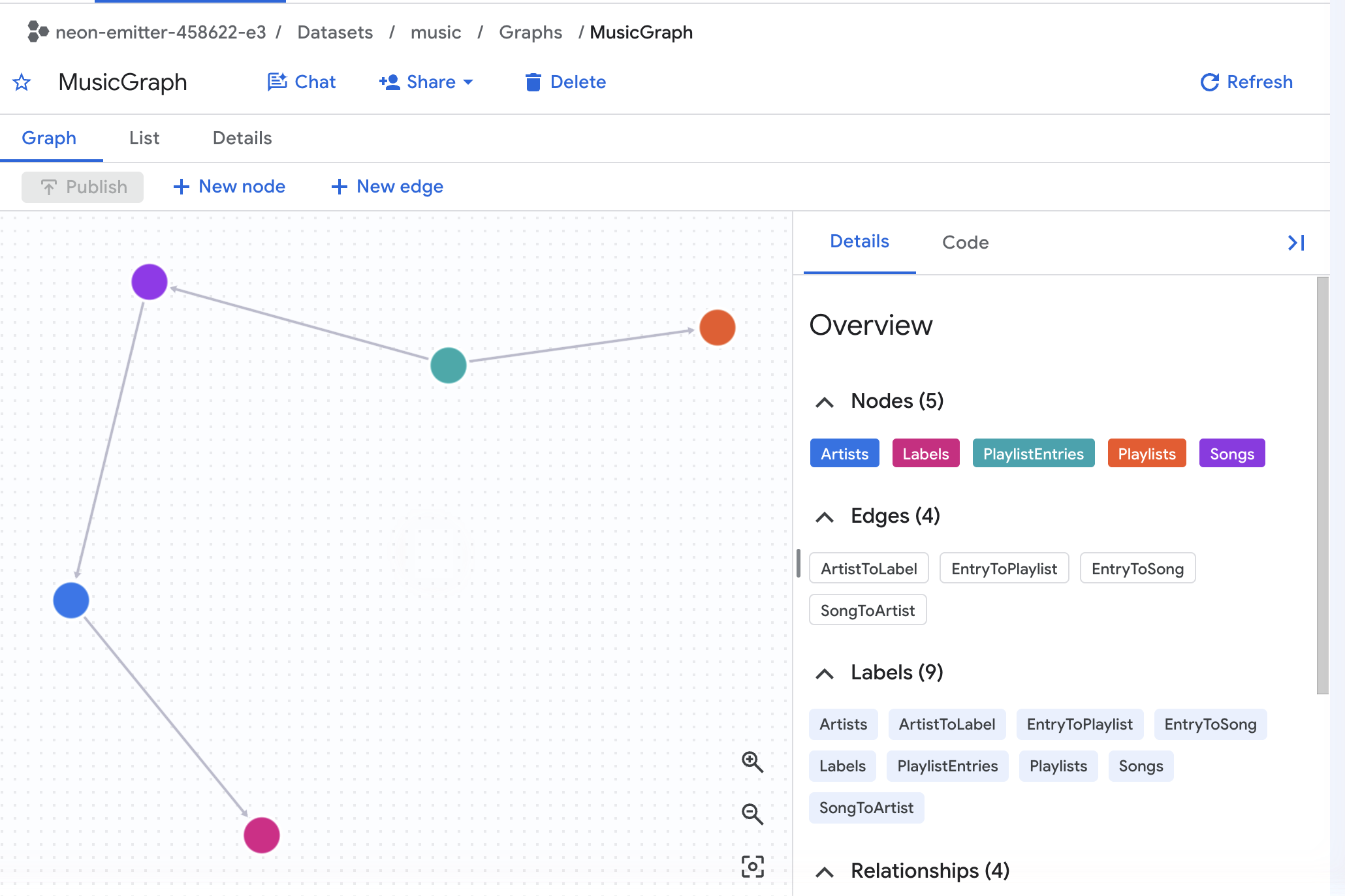Collapse the Nodes (5) section
The image size is (1345, 896).
click(825, 402)
